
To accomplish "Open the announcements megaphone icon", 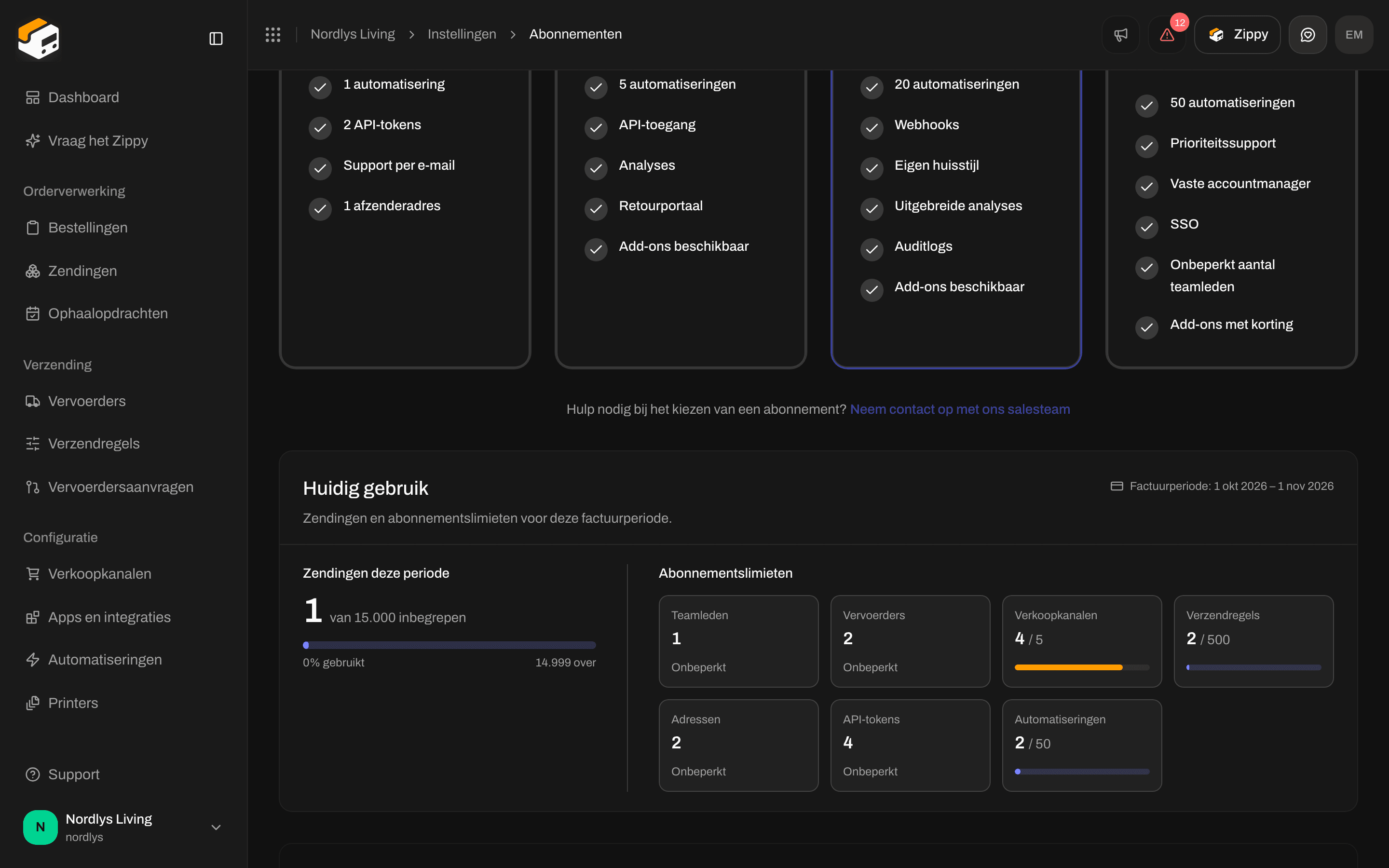I will [x=1120, y=34].
